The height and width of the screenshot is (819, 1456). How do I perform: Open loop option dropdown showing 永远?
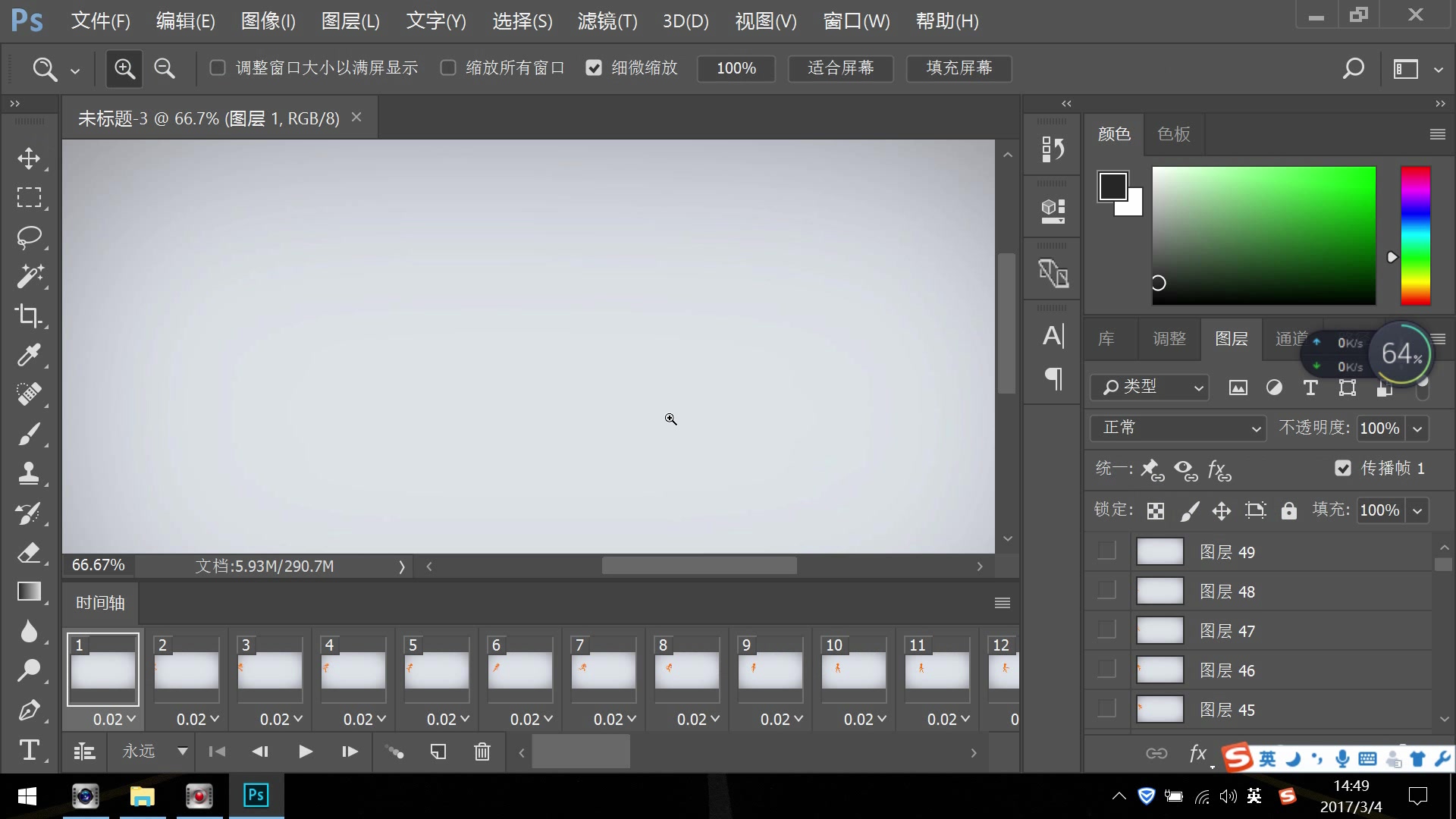click(x=155, y=752)
